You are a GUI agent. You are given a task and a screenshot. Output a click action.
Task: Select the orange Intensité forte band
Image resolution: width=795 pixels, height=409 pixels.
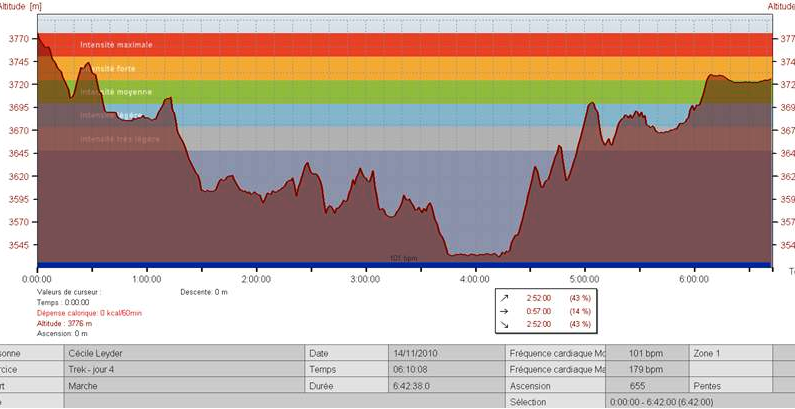pyautogui.click(x=400, y=68)
